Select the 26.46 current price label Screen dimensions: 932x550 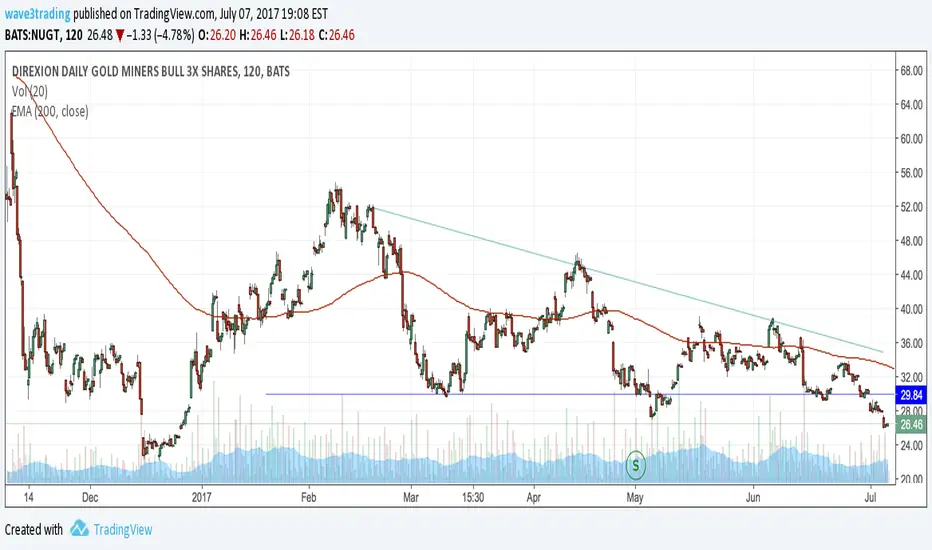click(911, 424)
